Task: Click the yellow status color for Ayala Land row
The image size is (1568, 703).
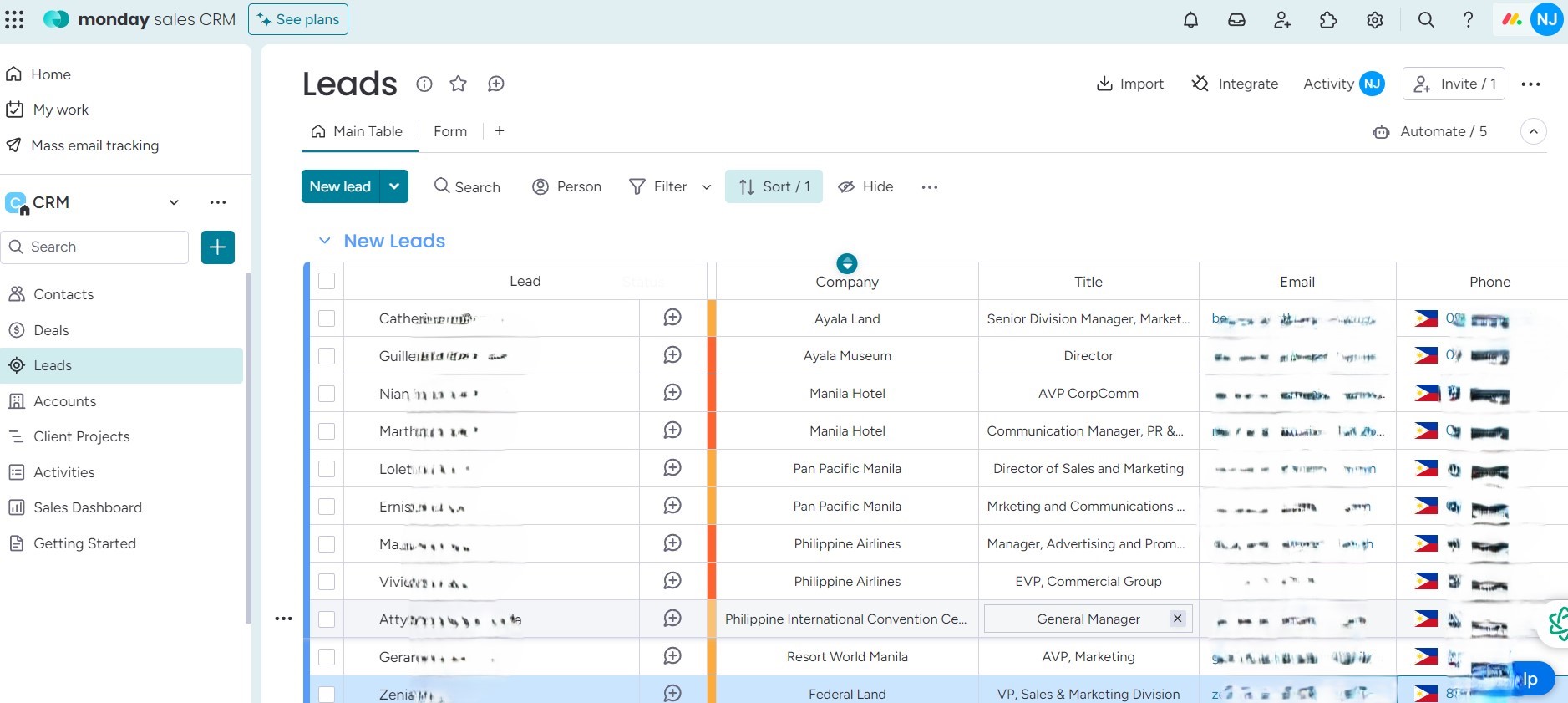Action: pos(712,318)
